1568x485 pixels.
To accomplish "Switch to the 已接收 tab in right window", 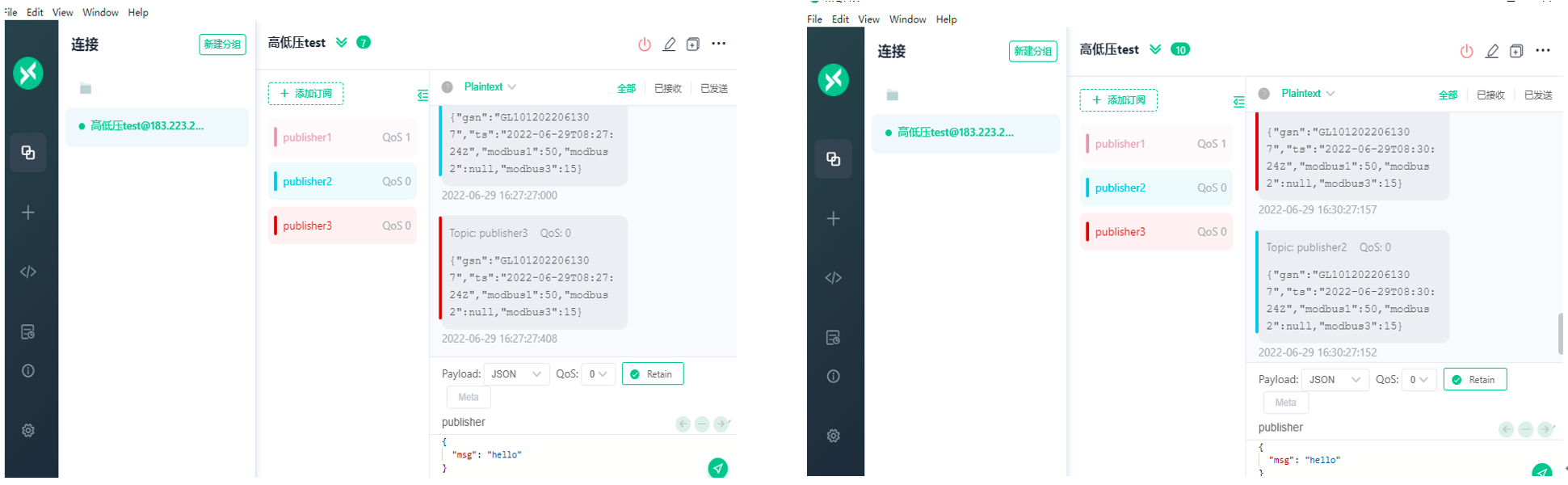I will tap(1490, 95).
